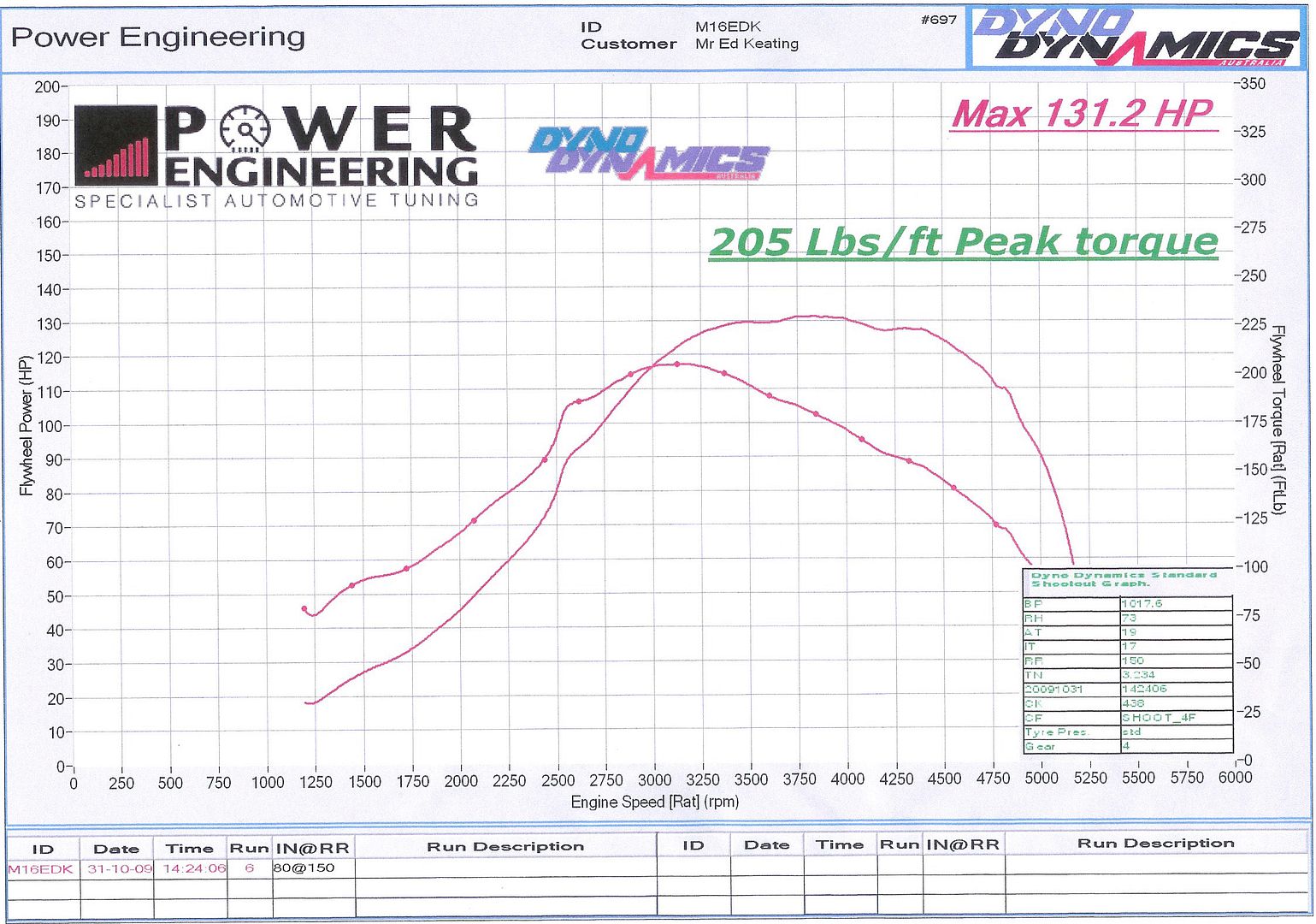Click the 'Power Engineering' title at the top left
This screenshot has height=924, width=1316.
click(158, 37)
